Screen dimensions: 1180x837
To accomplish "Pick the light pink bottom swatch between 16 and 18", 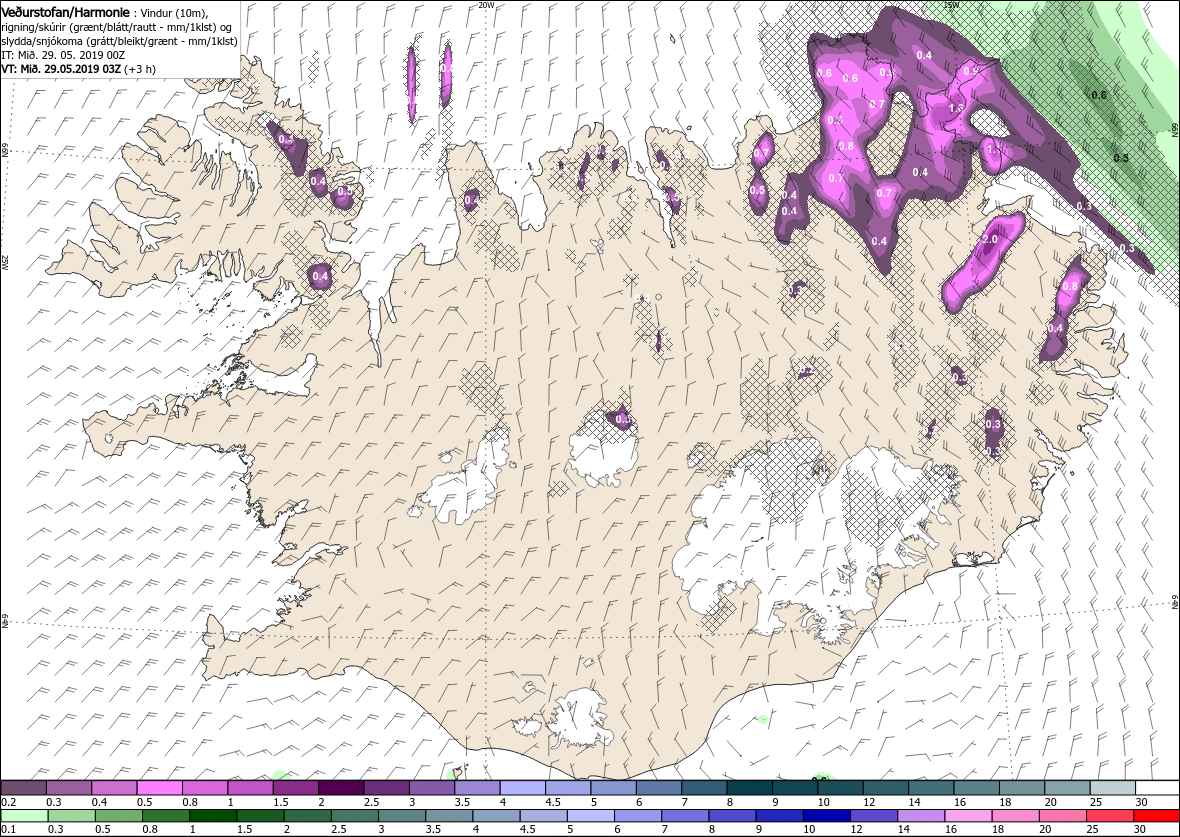I will tap(968, 816).
